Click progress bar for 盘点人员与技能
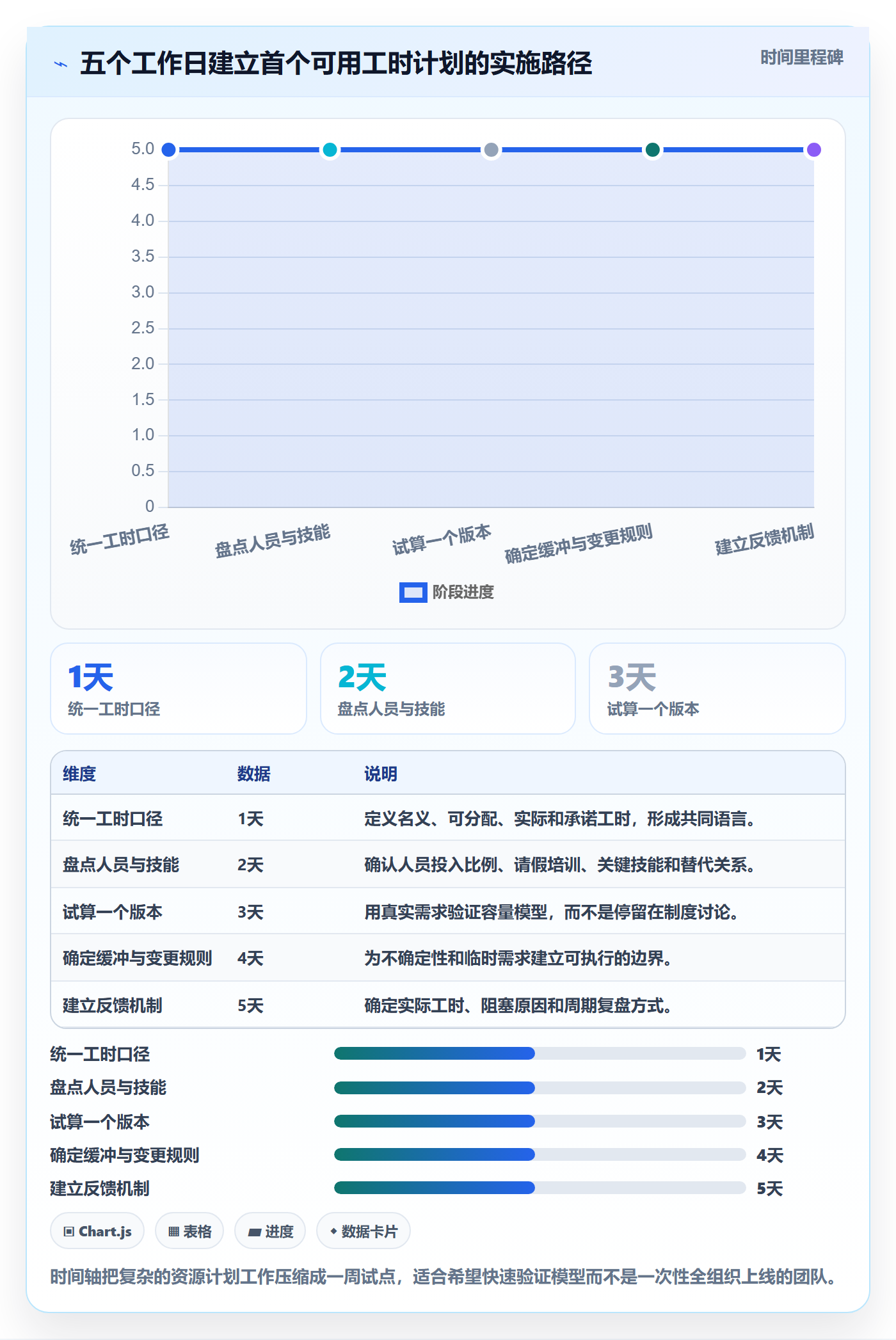This screenshot has width=896, height=1340. click(540, 1087)
